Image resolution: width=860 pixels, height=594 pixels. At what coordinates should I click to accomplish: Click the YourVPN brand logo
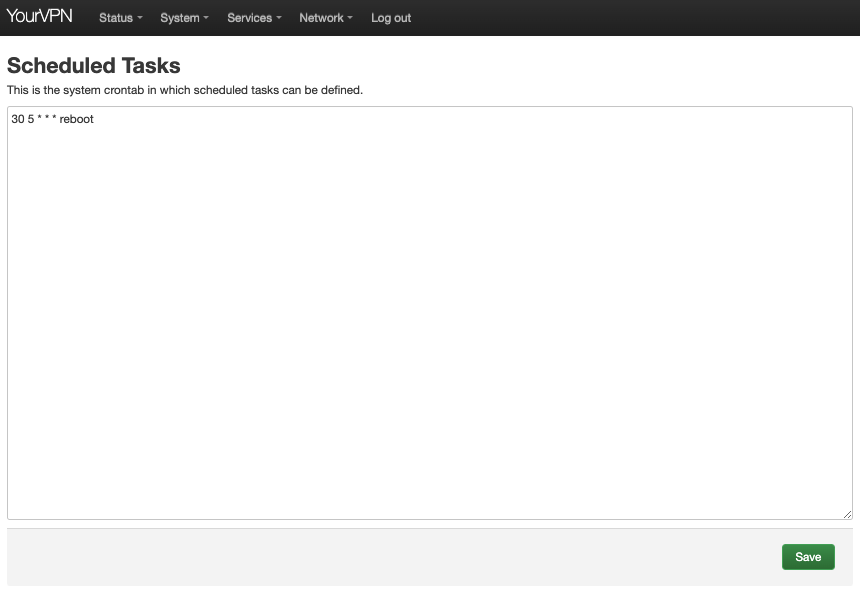point(39,17)
